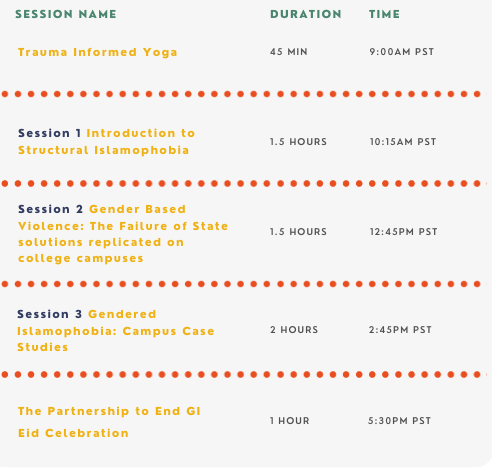Click the SESSION NAME column header

(66, 14)
